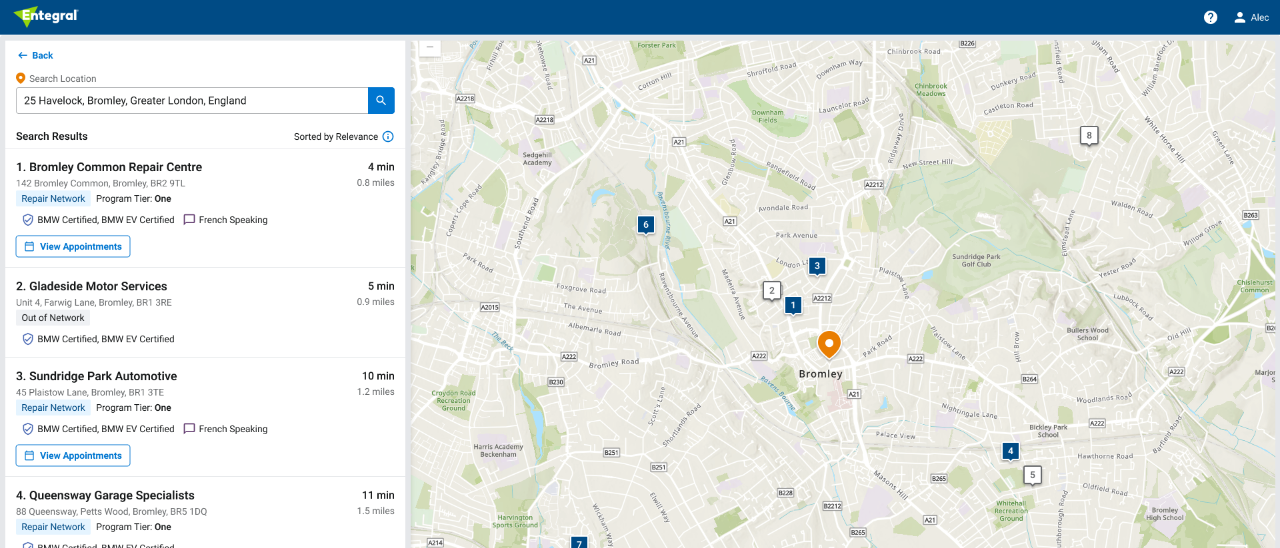Viewport: 1280px width, 548px height.
Task: Click the 0.9 miles distance text
Action: click(376, 302)
